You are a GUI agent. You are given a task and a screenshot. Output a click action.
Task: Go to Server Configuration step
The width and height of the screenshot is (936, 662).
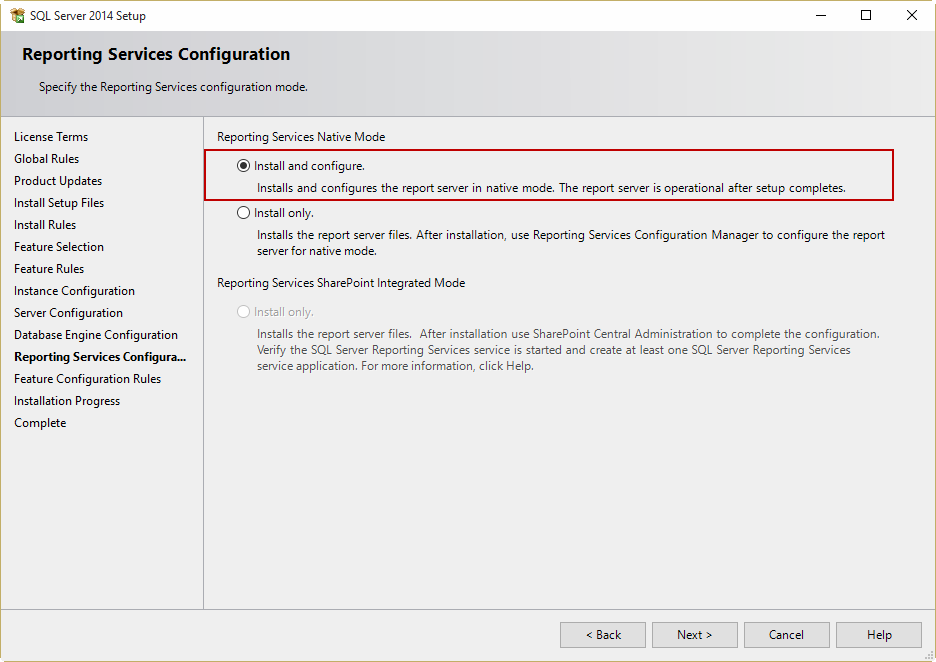68,313
